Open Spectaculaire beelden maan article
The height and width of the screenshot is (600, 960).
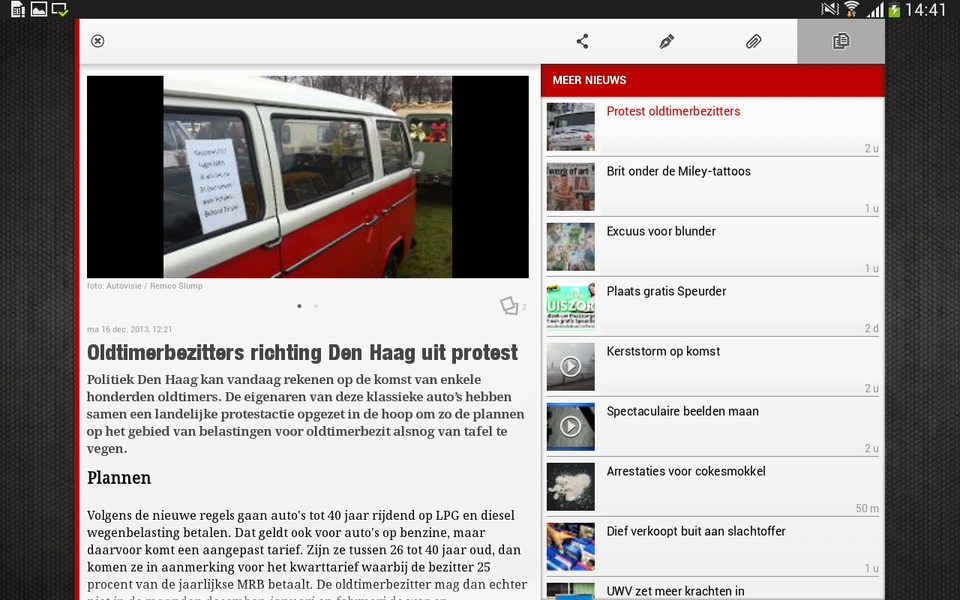click(713, 427)
